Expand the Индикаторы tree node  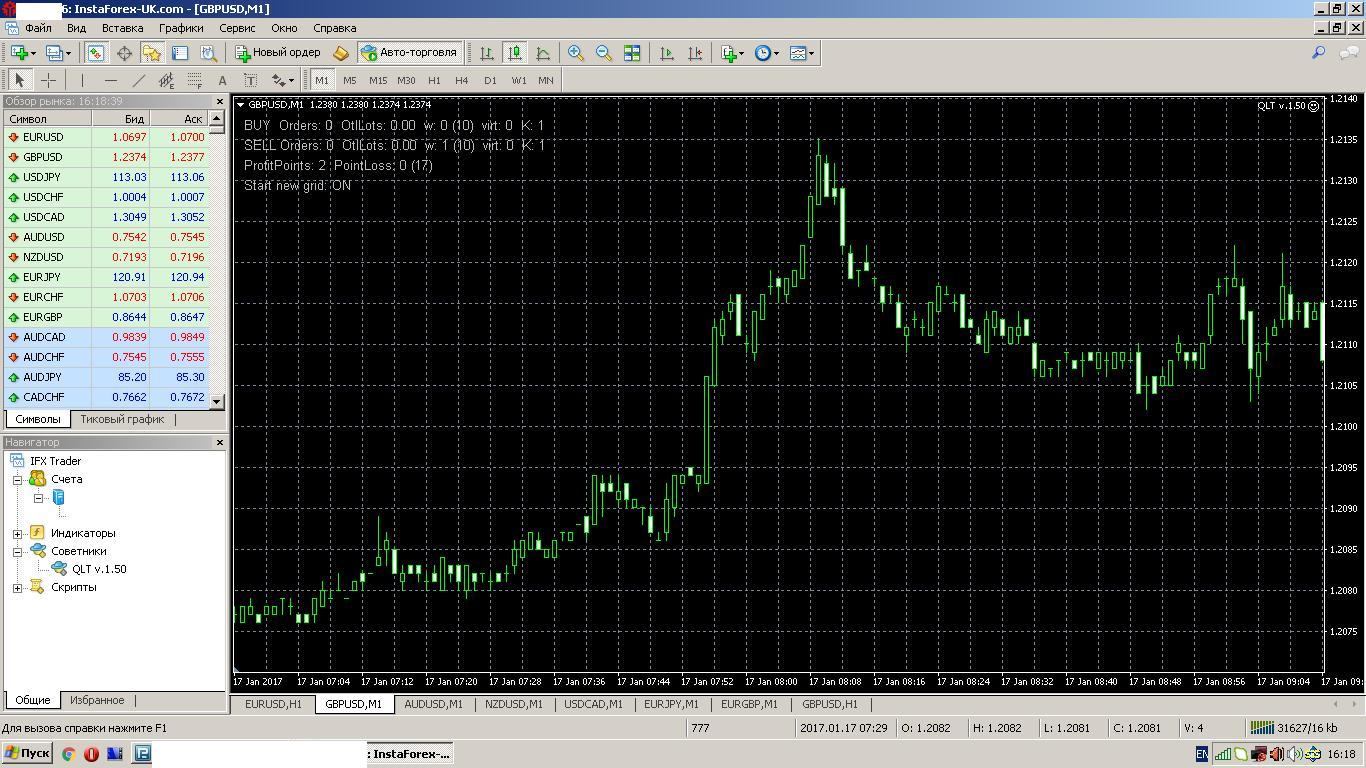point(17,534)
